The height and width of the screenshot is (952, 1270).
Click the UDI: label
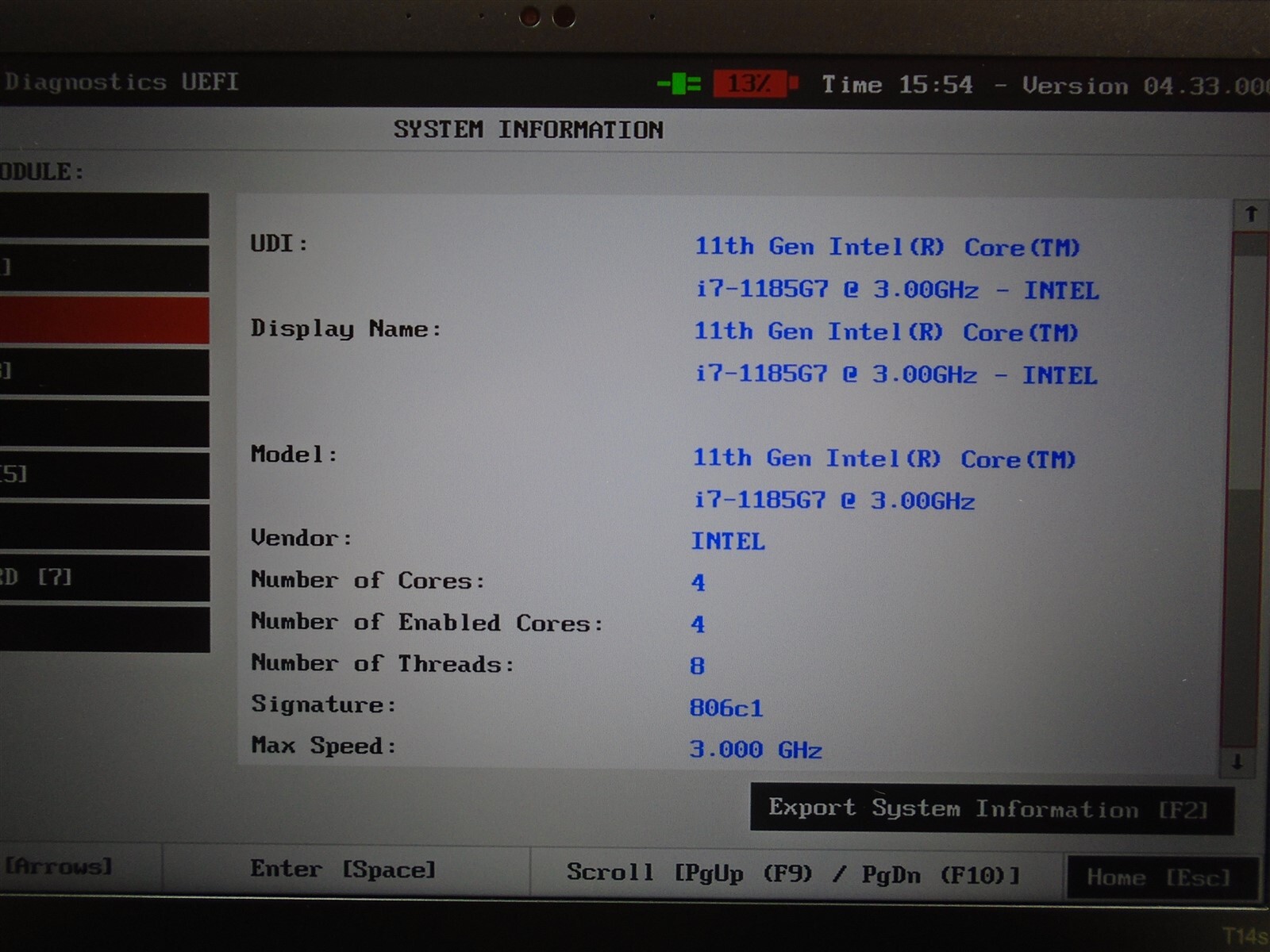[279, 244]
